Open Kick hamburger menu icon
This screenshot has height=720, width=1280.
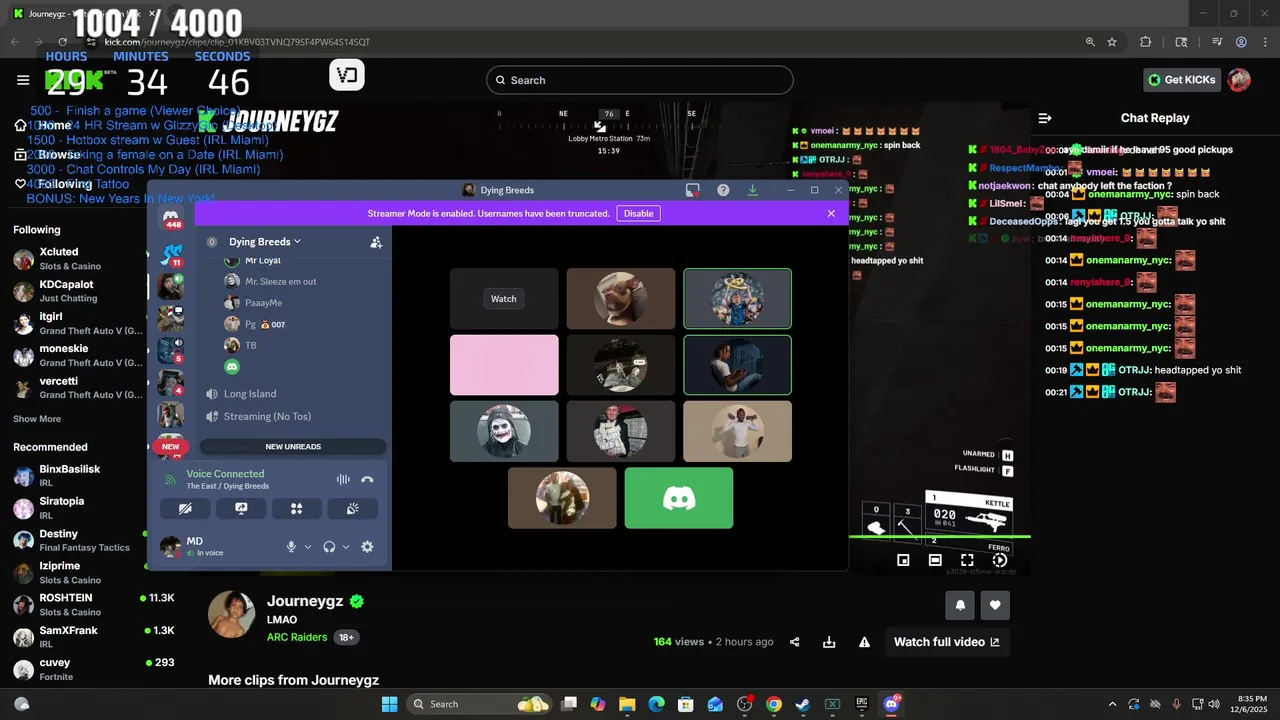coord(23,80)
